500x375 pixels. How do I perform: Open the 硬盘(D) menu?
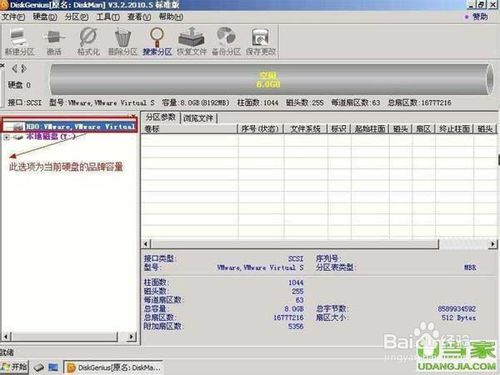[45, 17]
